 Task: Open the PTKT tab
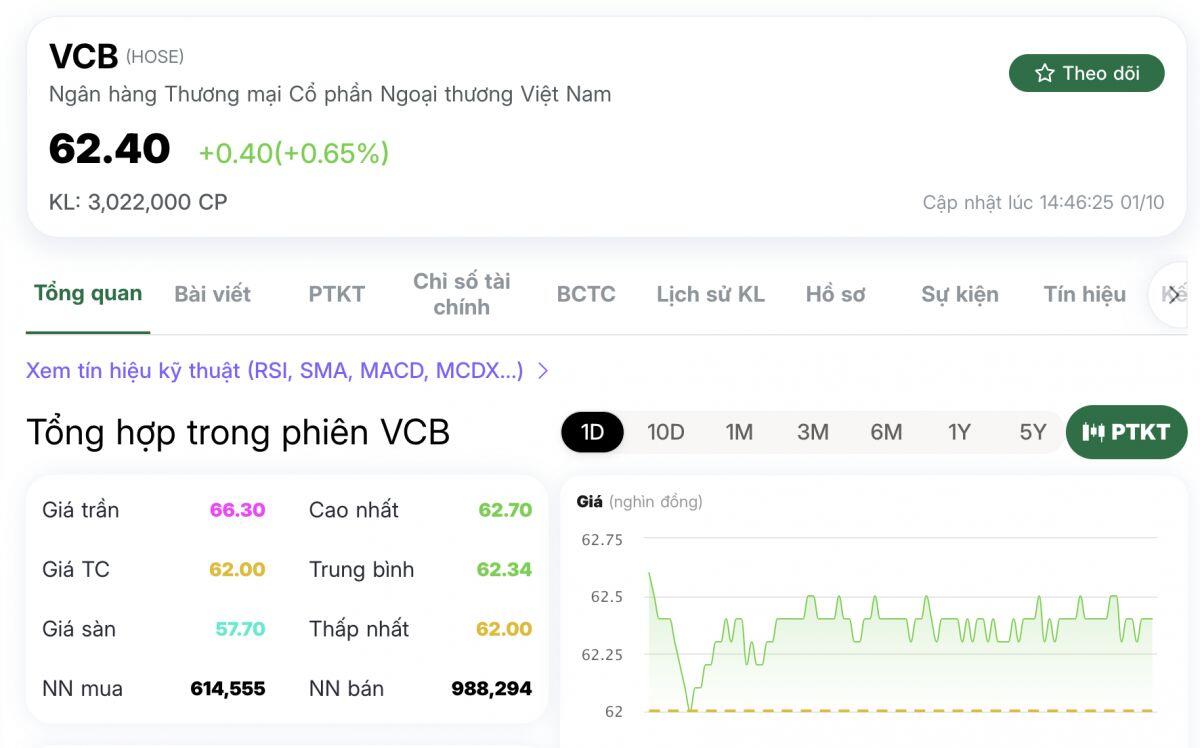click(336, 294)
